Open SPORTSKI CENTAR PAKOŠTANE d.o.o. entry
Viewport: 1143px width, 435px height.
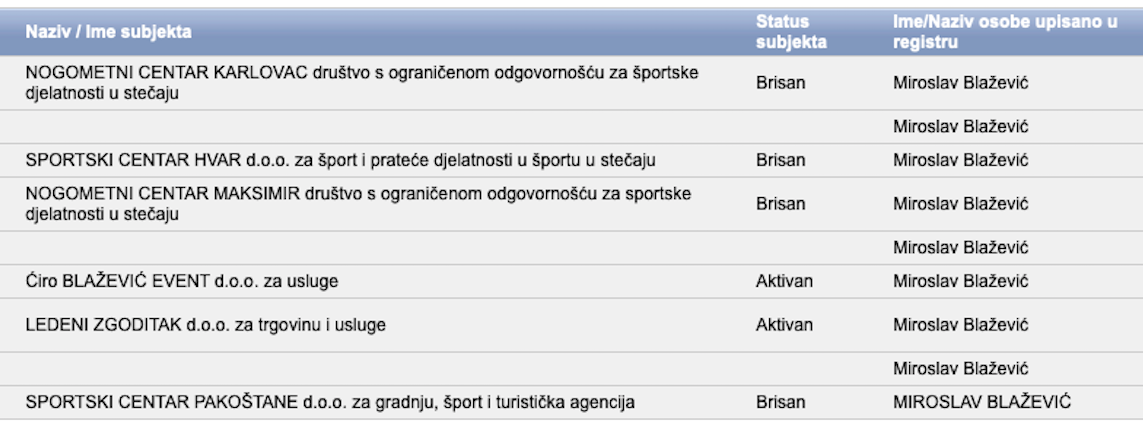[x=330, y=402]
